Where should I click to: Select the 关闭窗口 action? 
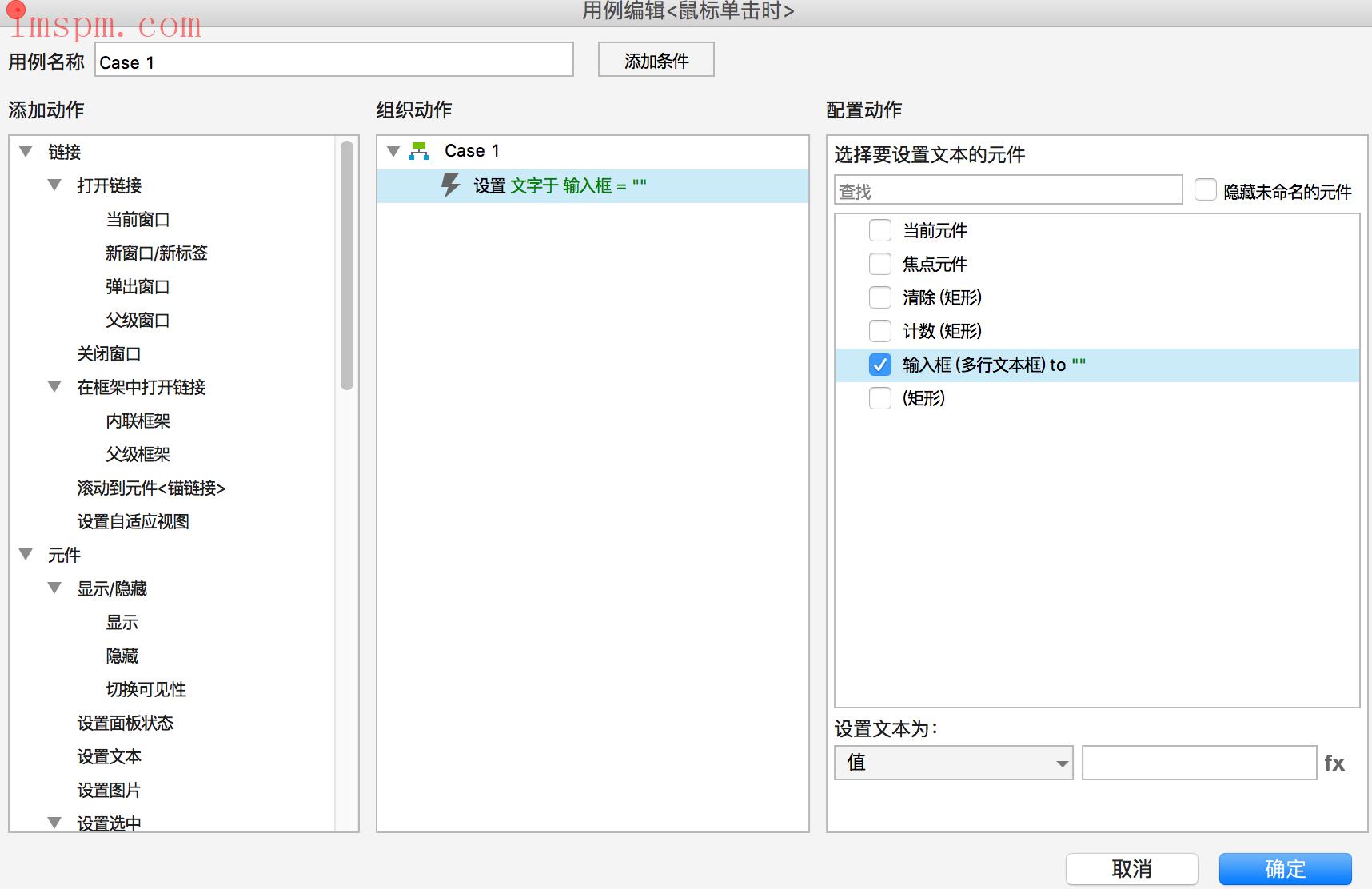109,353
